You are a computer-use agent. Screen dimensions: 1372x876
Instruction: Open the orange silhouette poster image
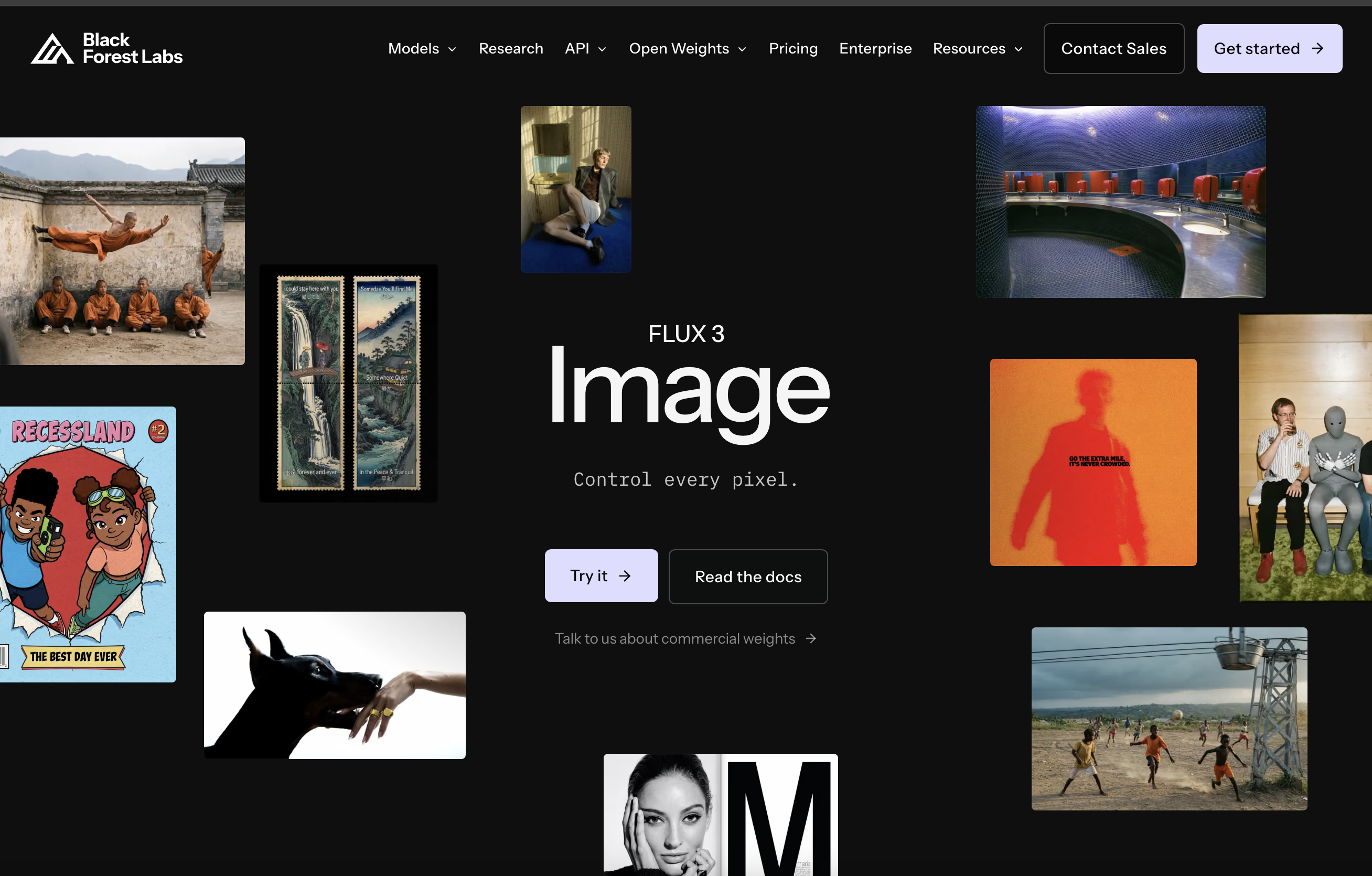pyautogui.click(x=1093, y=462)
